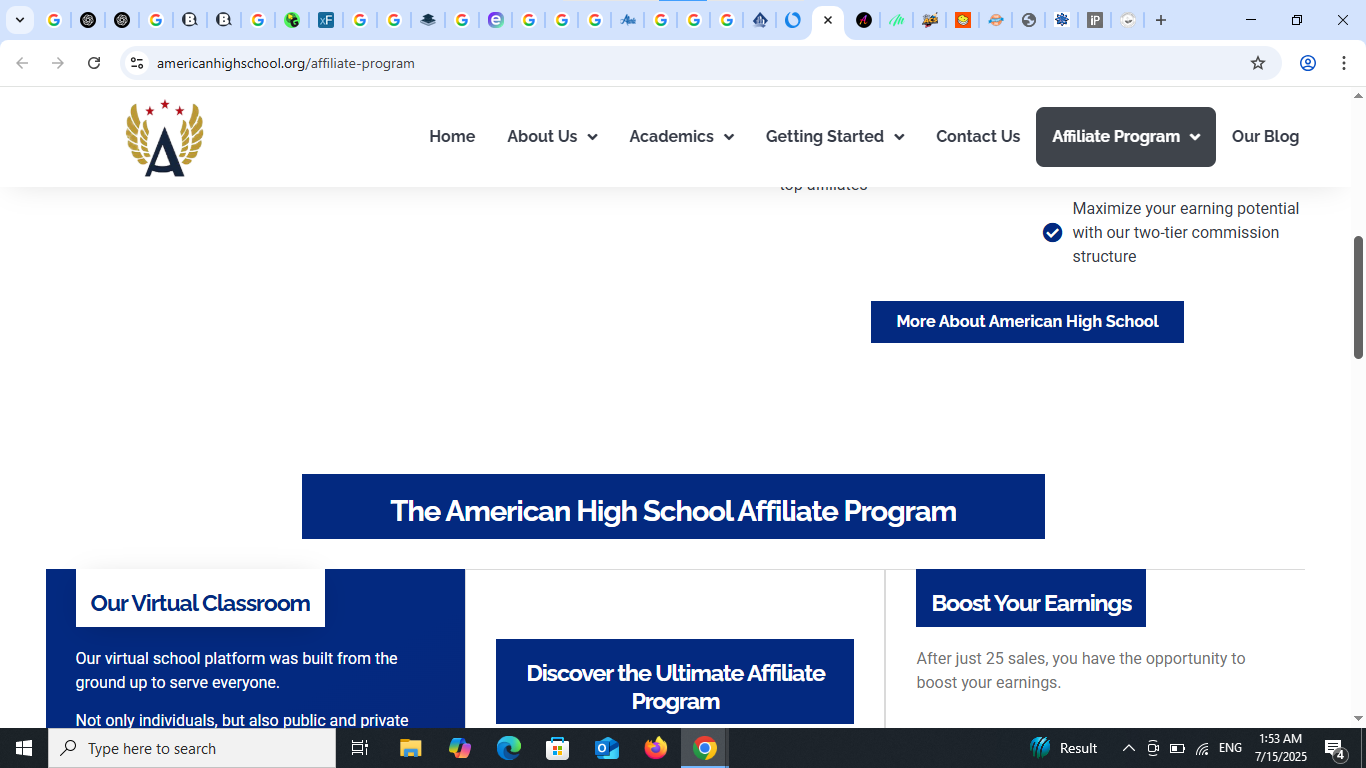Click Discover the Ultimate Affiliate Program heading
Screen dimensions: 1366x768
(x=675, y=687)
